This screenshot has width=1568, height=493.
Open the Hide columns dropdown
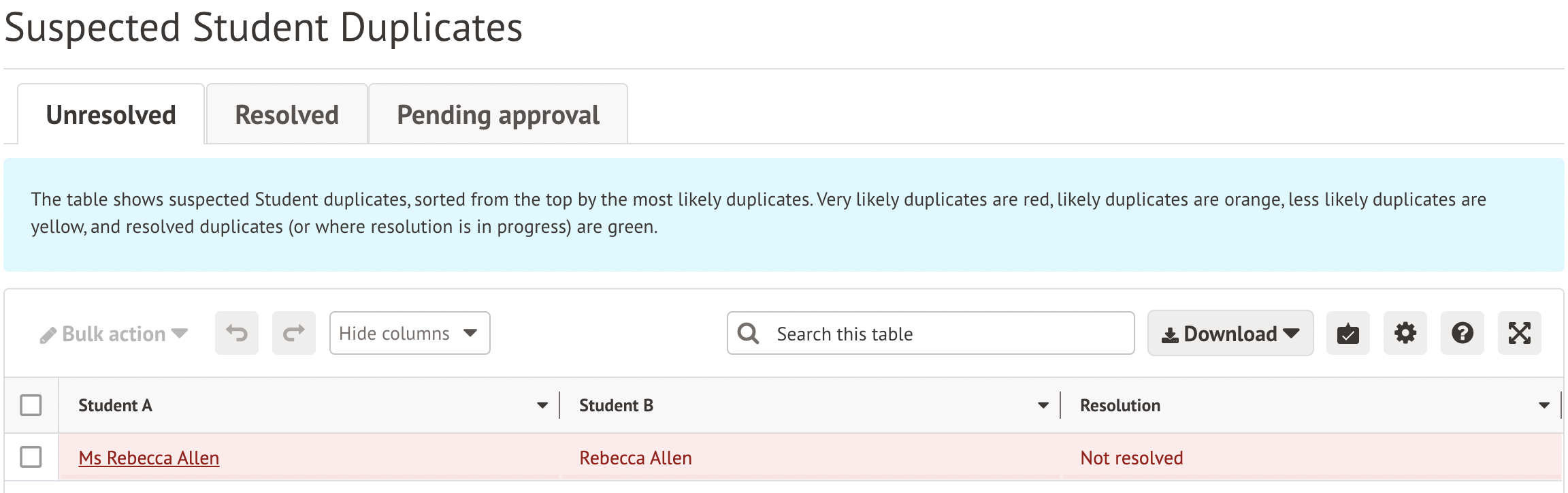tap(410, 333)
